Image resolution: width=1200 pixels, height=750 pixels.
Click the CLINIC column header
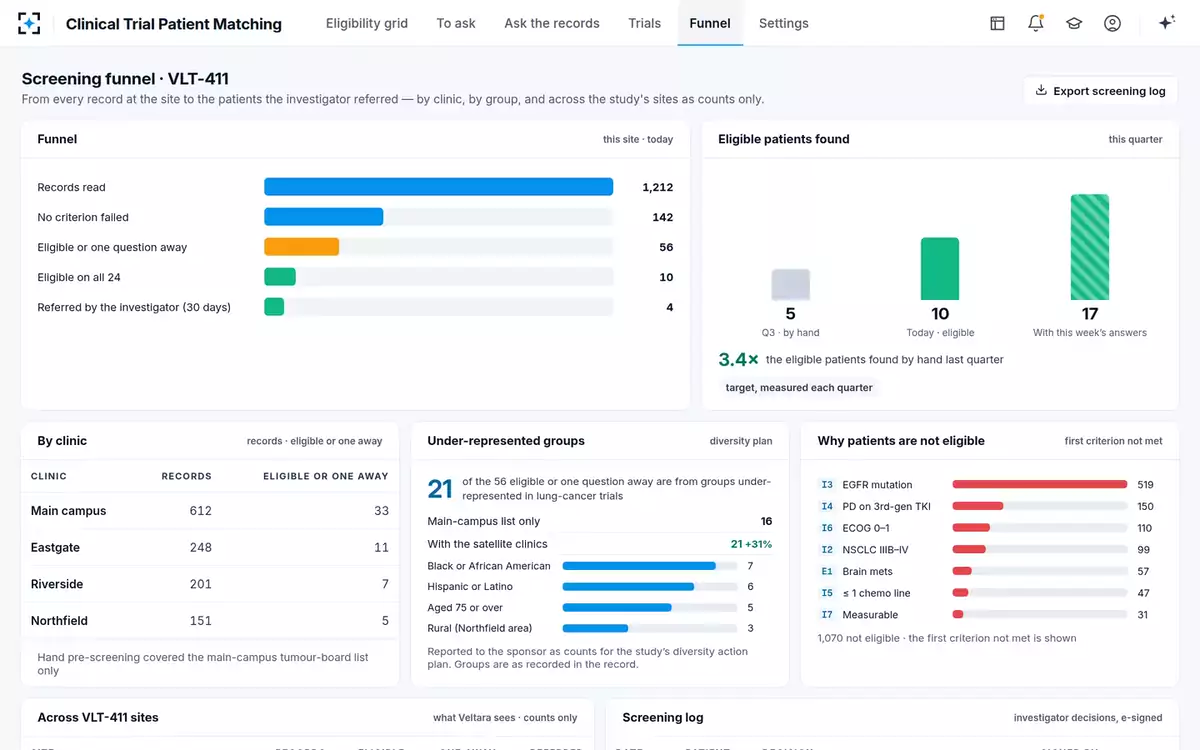(x=49, y=476)
